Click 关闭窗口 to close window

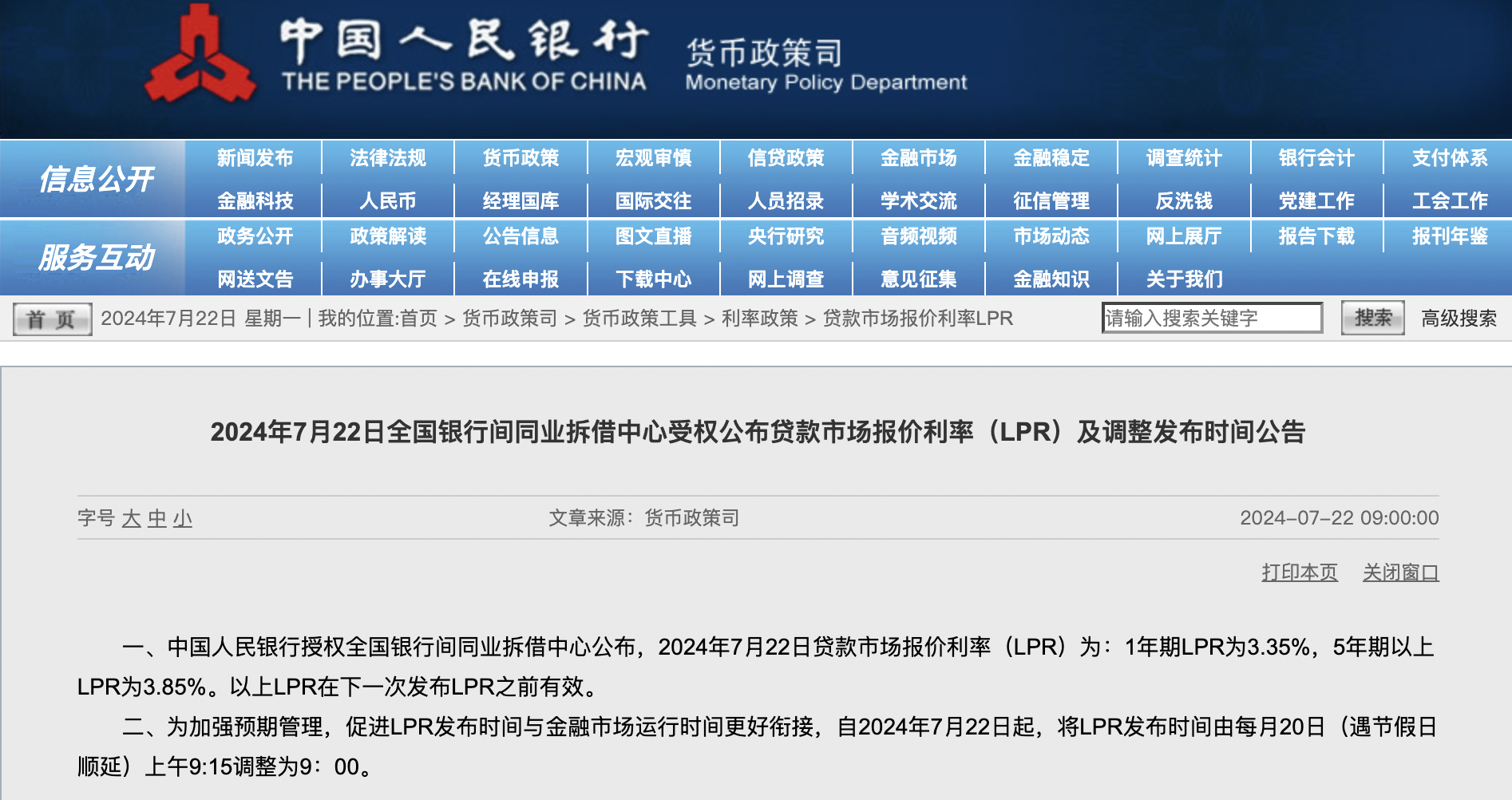click(1401, 572)
